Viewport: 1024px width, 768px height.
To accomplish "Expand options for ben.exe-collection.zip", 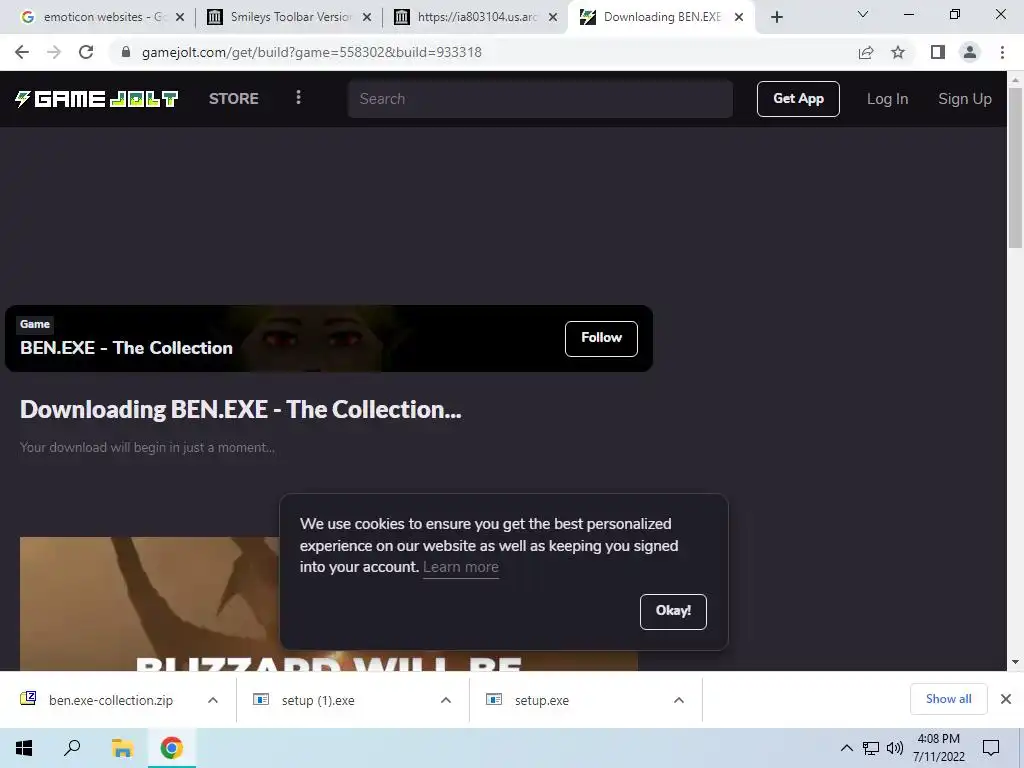I will coord(213,700).
